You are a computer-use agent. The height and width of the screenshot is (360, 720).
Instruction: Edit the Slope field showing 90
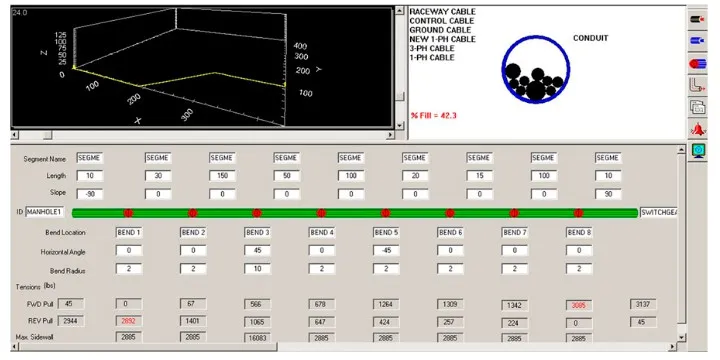point(608,193)
